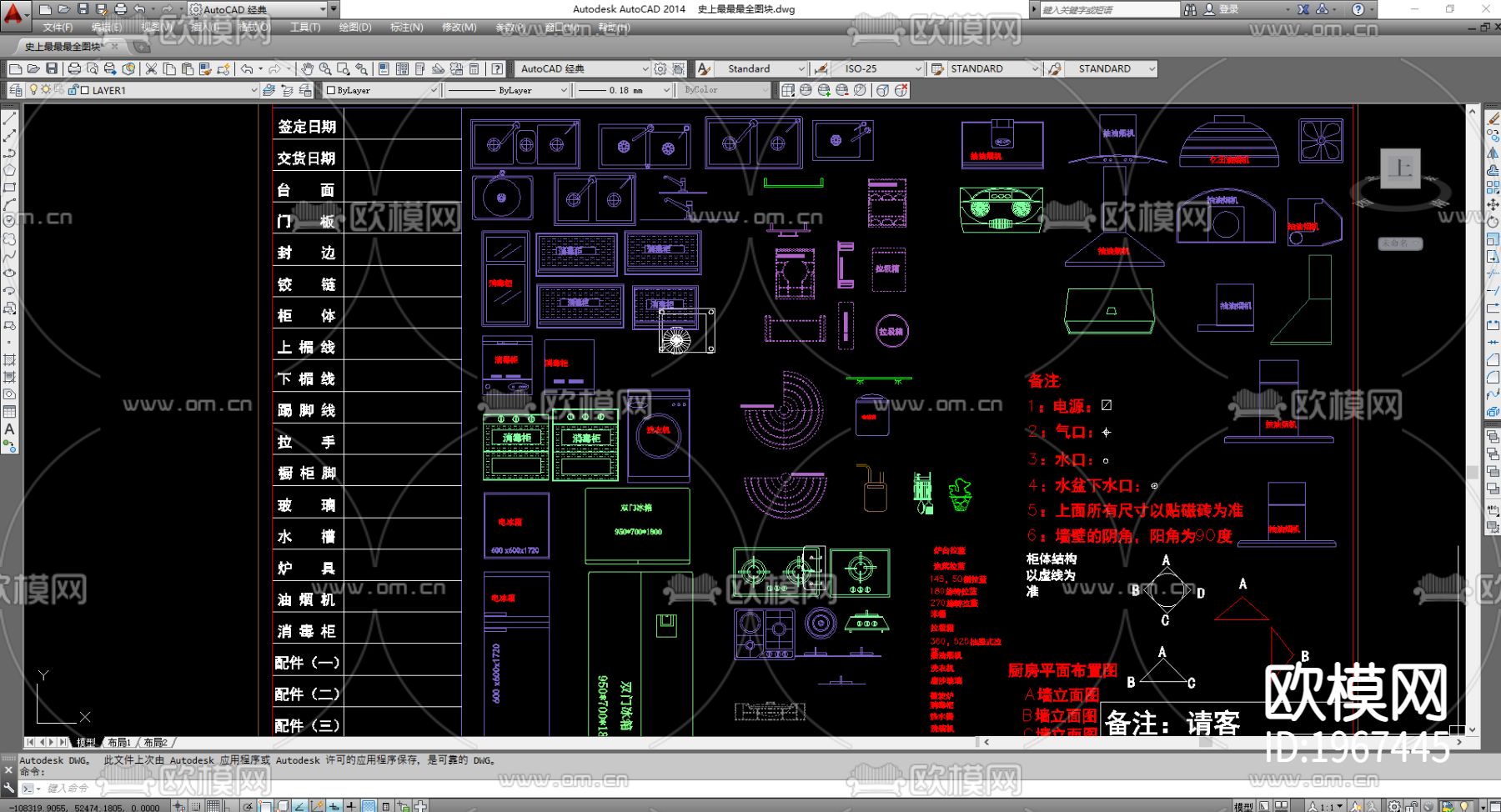Toggle Dynamic Input in status bar
This screenshot has height=812, width=1501.
(334, 806)
